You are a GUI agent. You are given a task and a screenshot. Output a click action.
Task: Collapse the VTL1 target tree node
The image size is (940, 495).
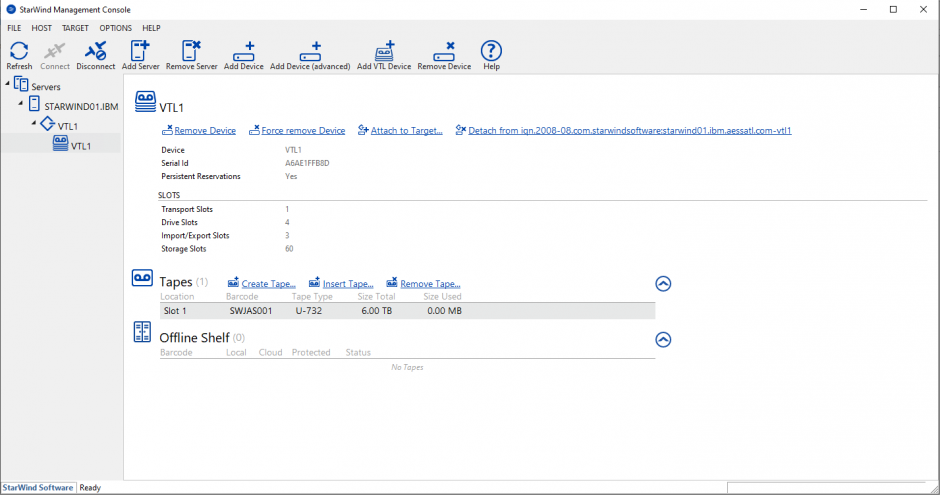pos(34,123)
